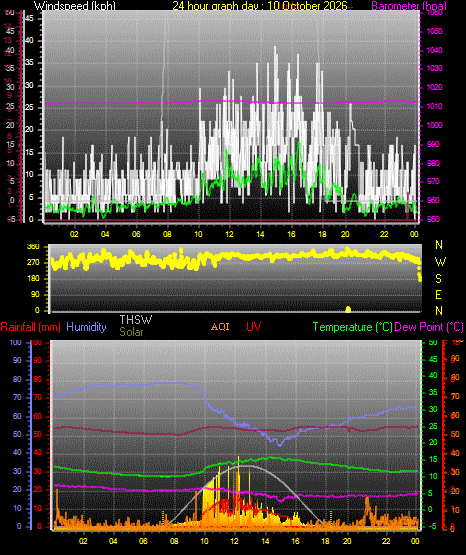Click the '990' barometer axis value
466x555 pixels.
(x=433, y=144)
